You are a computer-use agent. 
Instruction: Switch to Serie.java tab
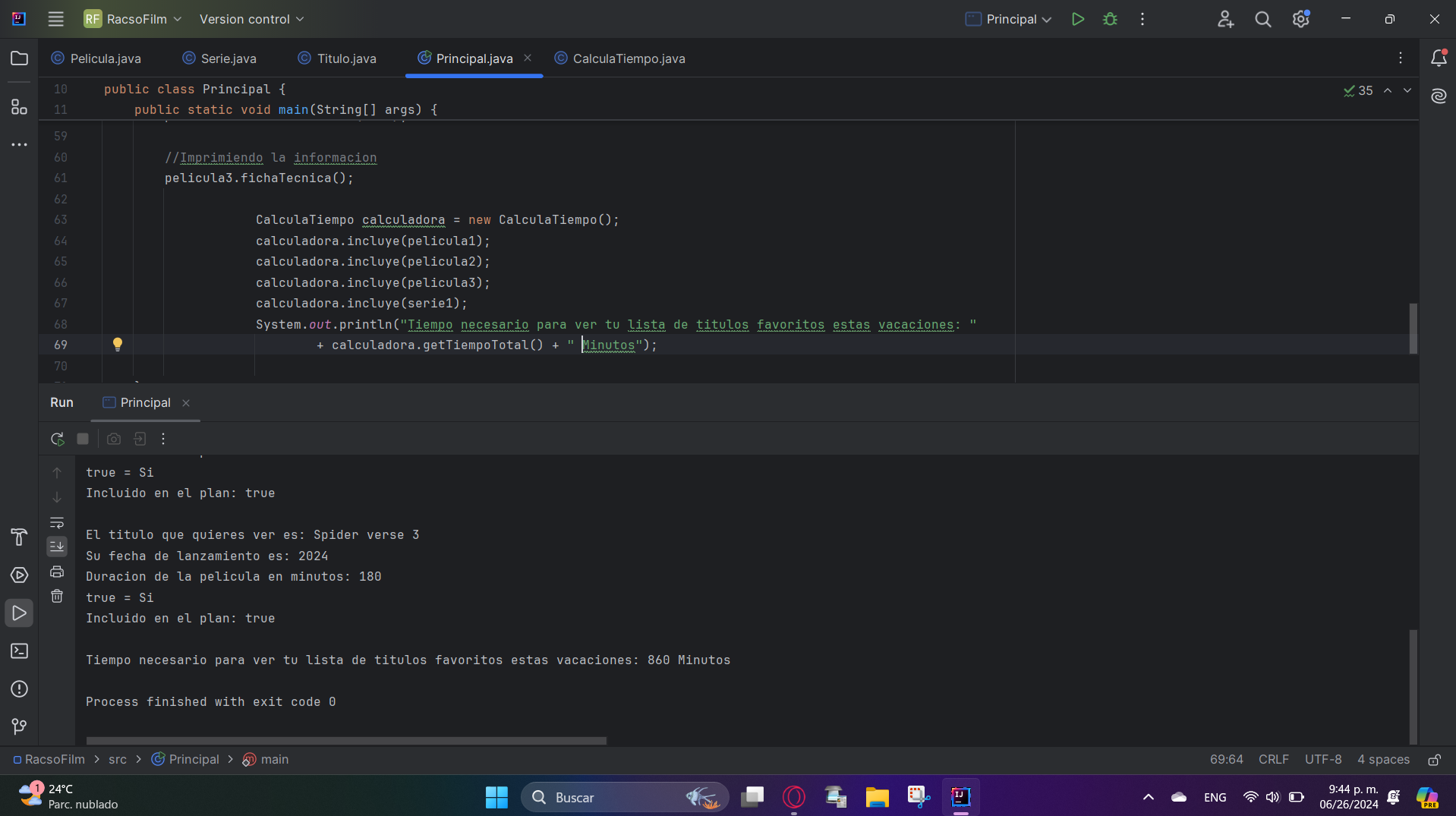219,58
